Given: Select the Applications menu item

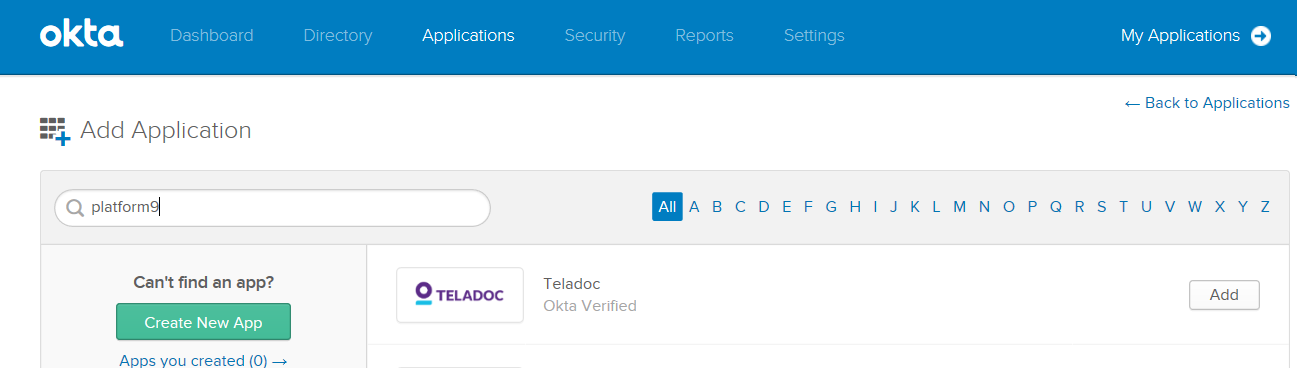Looking at the screenshot, I should (468, 36).
